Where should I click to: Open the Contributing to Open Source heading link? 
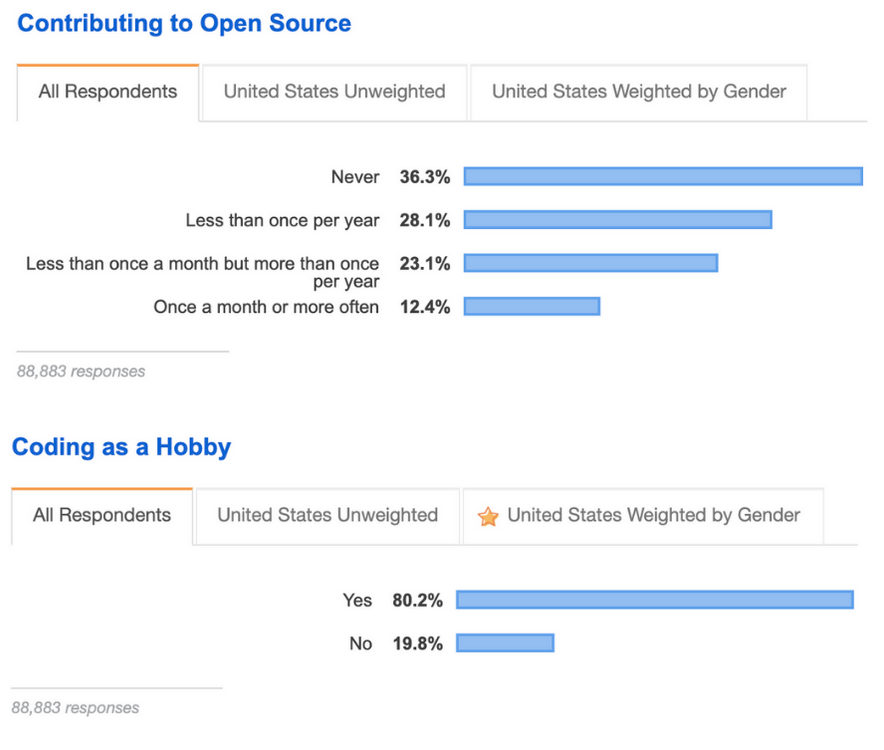[x=183, y=23]
